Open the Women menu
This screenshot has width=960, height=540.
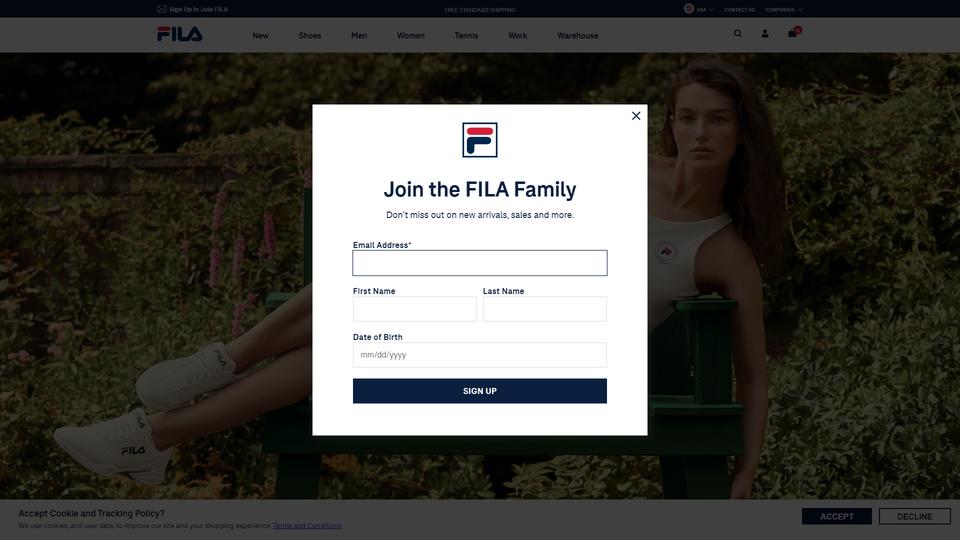tap(411, 36)
